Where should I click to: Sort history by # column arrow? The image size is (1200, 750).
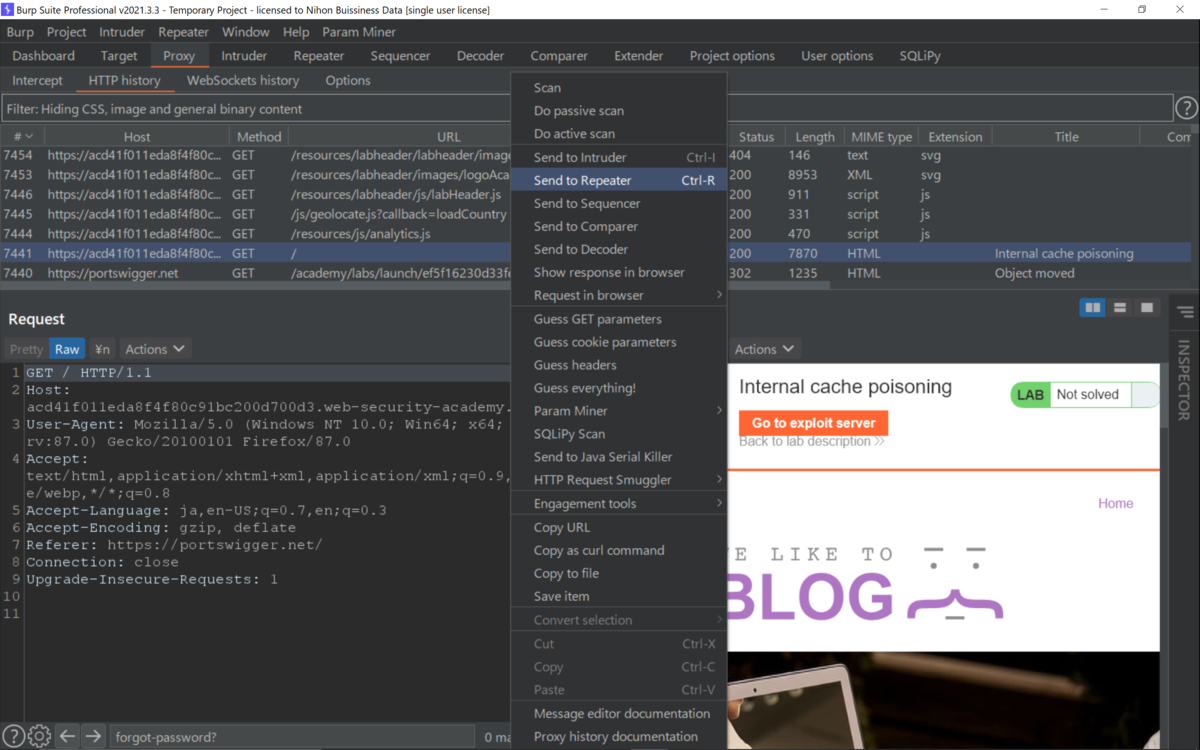pos(29,137)
